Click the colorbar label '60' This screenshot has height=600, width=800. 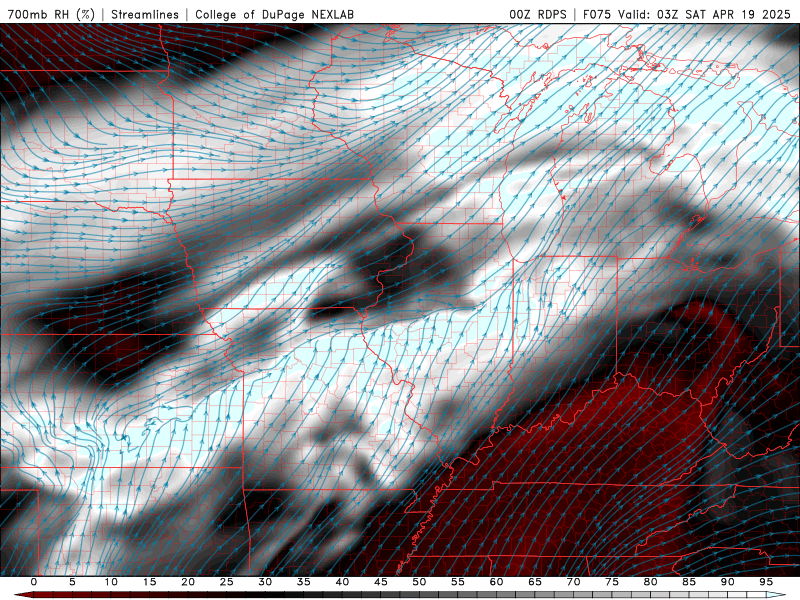(x=496, y=582)
